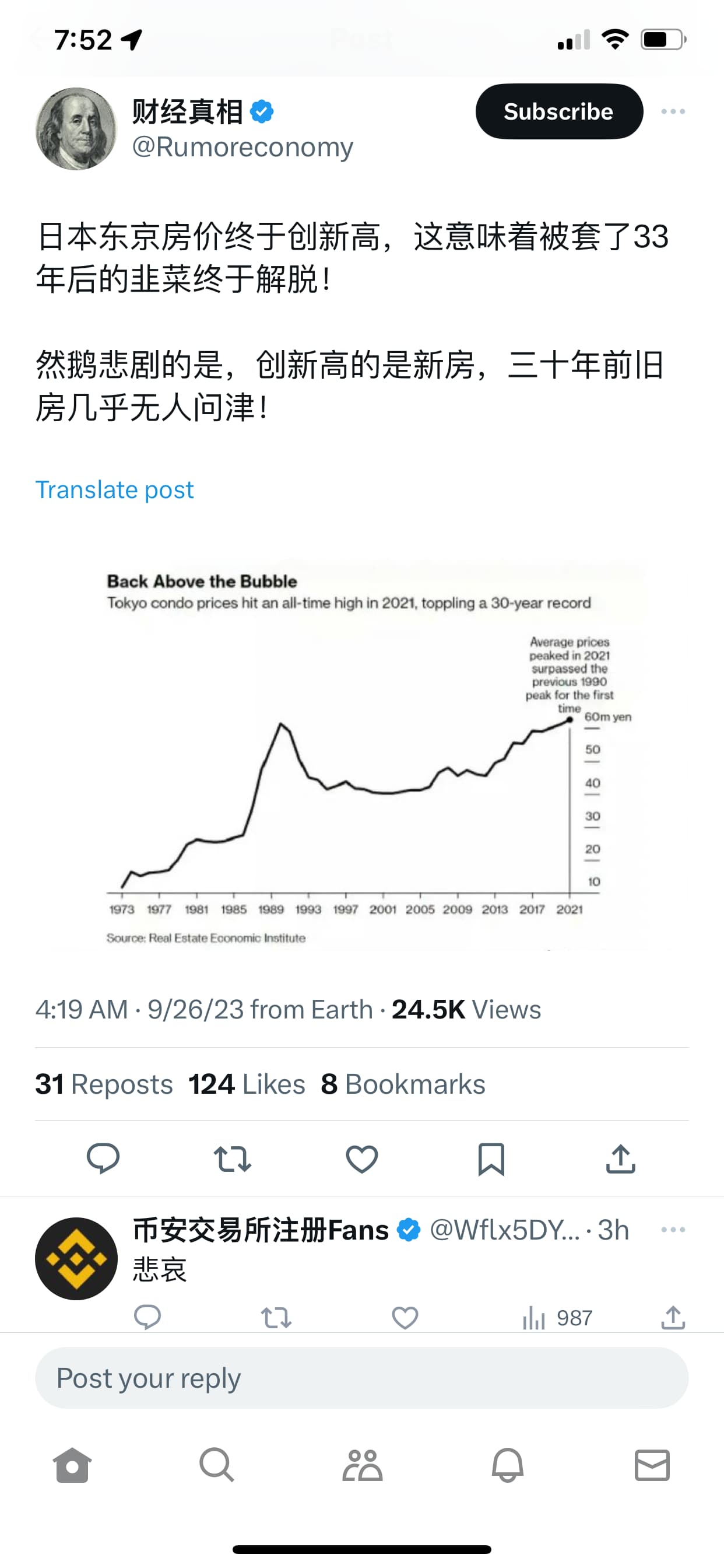Image resolution: width=724 pixels, height=1568 pixels.
Task: View the 31 Reposts list
Action: click(x=104, y=1084)
